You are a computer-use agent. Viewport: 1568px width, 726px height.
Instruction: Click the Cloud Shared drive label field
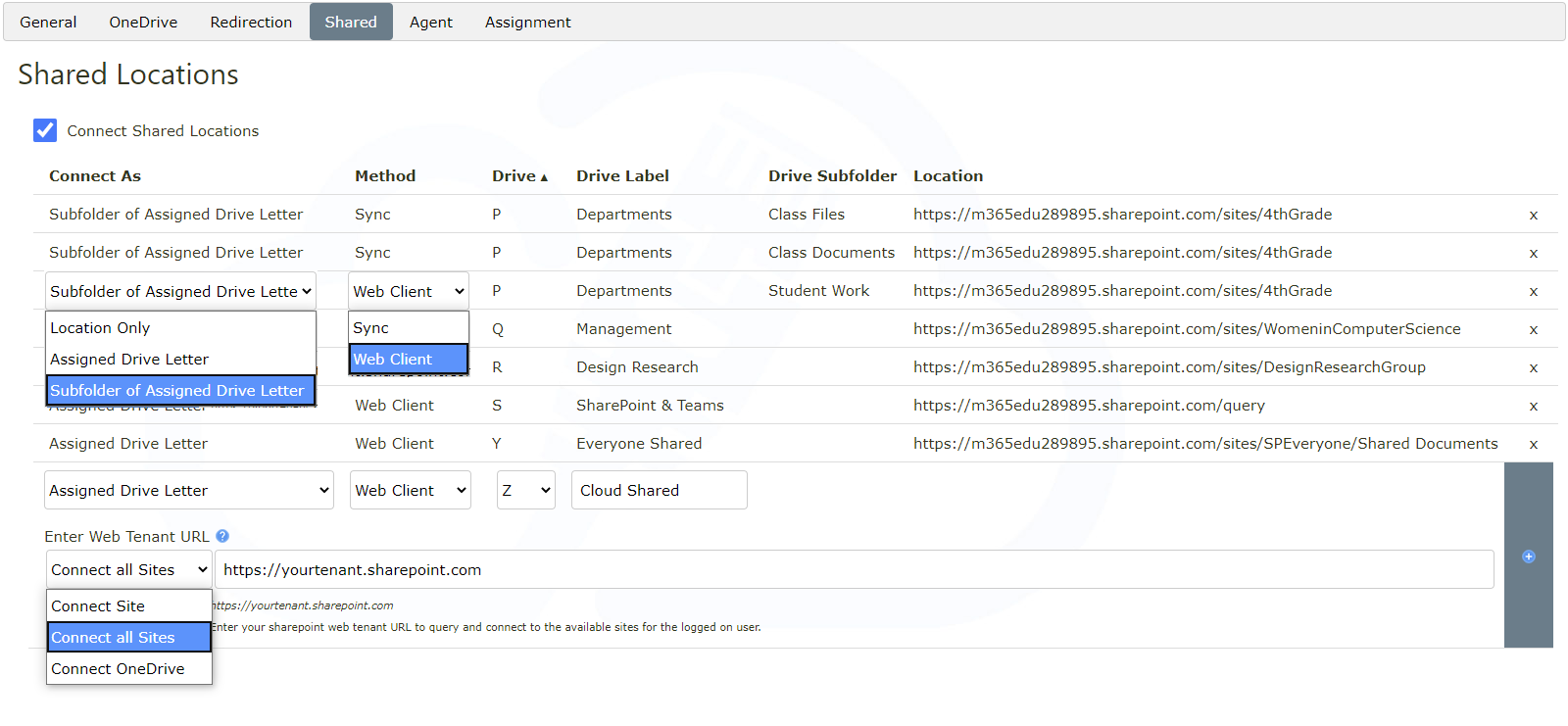pyautogui.click(x=659, y=490)
